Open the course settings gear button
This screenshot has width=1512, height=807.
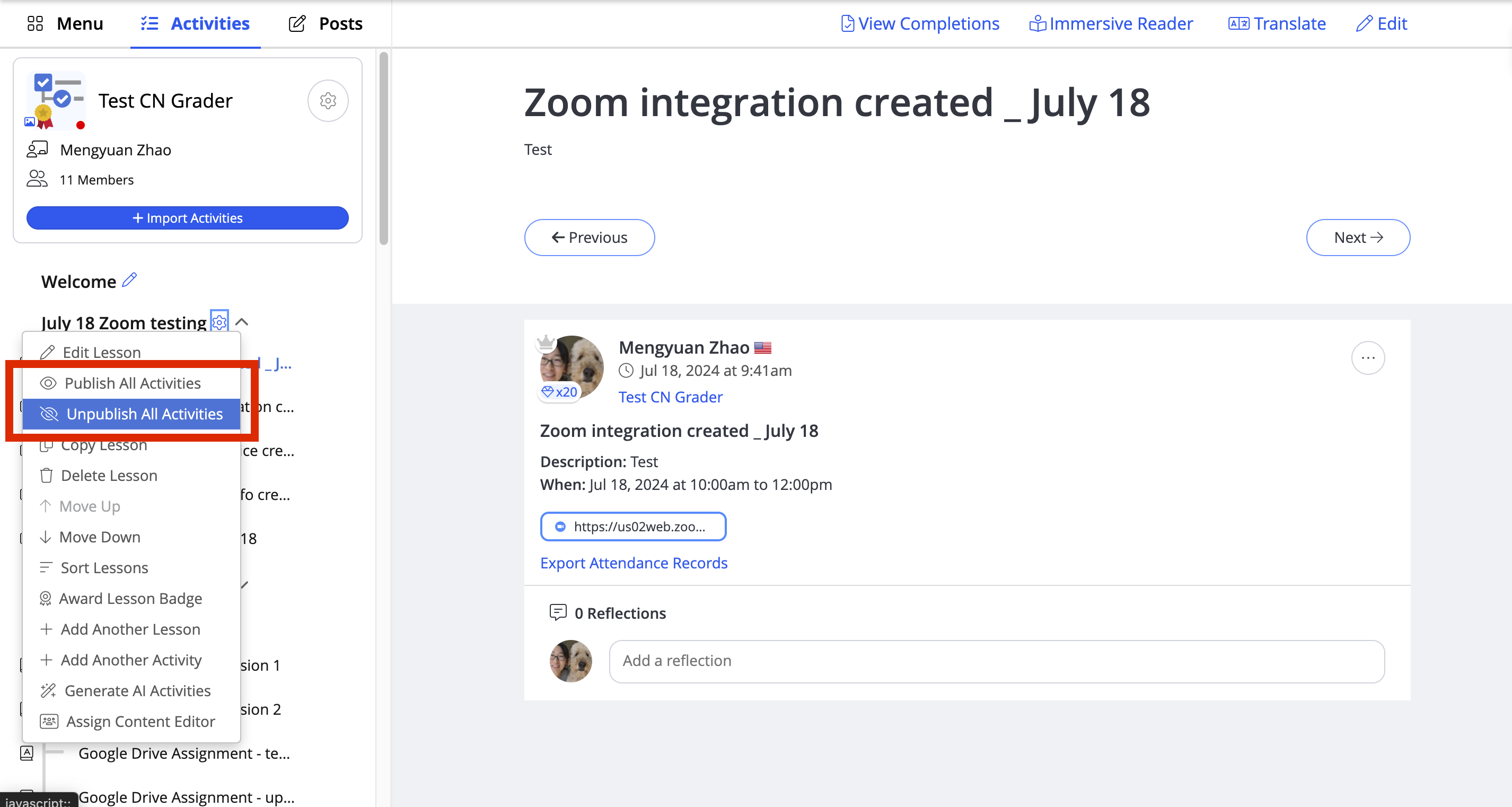(328, 101)
